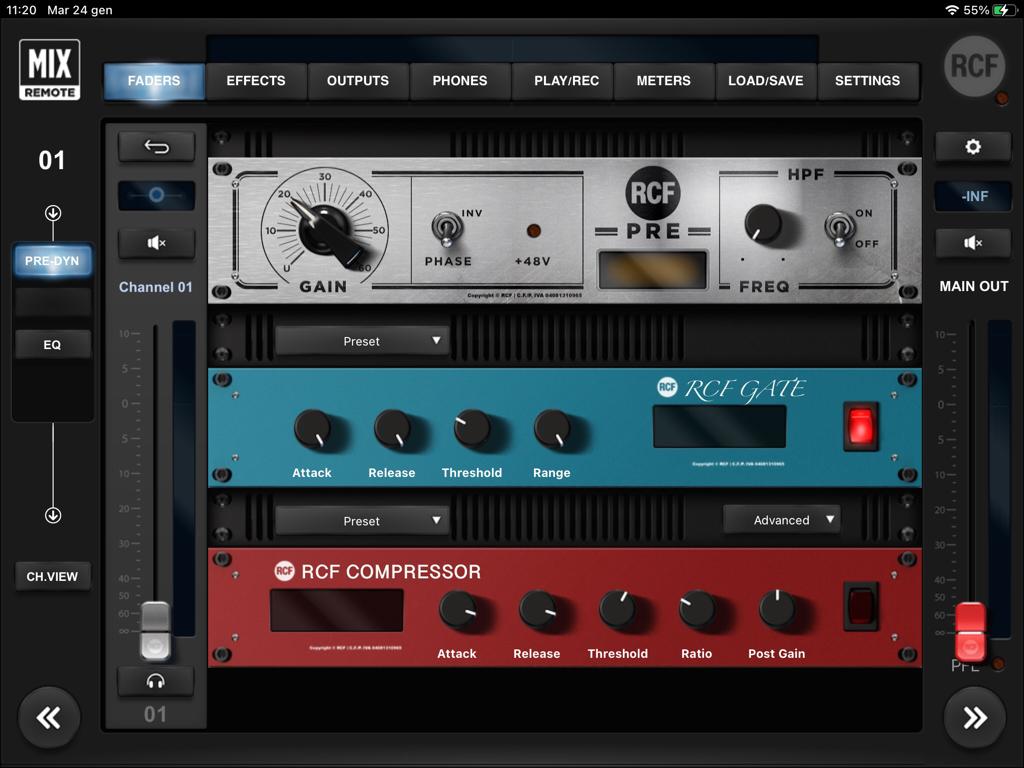Click the RCF Compressor display screen
Screen dimensions: 1024x768
337,611
